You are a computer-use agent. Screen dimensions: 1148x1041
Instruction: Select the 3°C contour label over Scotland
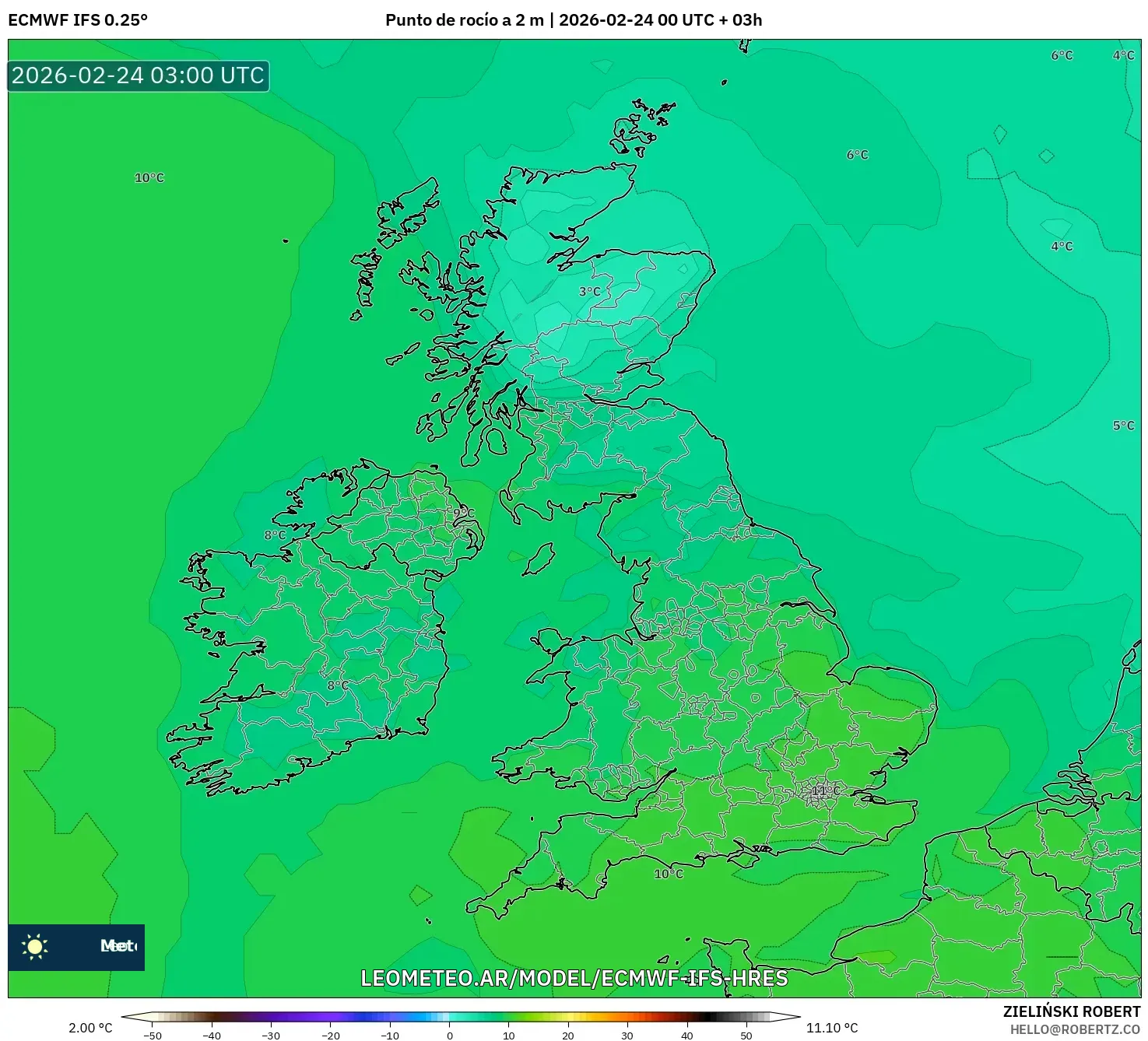tap(592, 292)
